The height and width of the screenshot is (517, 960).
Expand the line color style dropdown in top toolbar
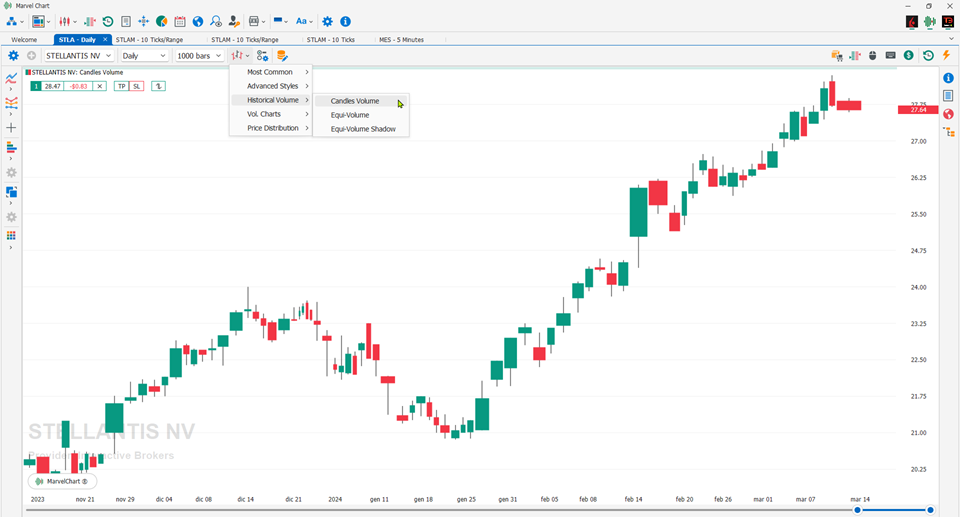tap(280, 21)
